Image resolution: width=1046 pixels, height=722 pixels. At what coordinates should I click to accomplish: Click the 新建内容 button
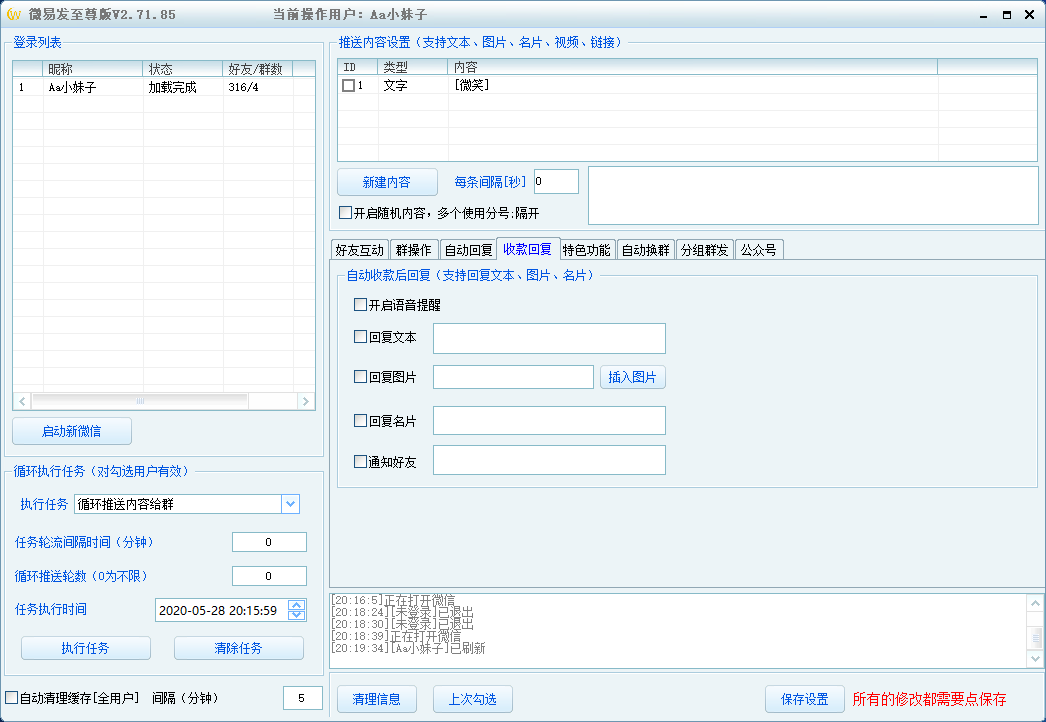[x=388, y=181]
